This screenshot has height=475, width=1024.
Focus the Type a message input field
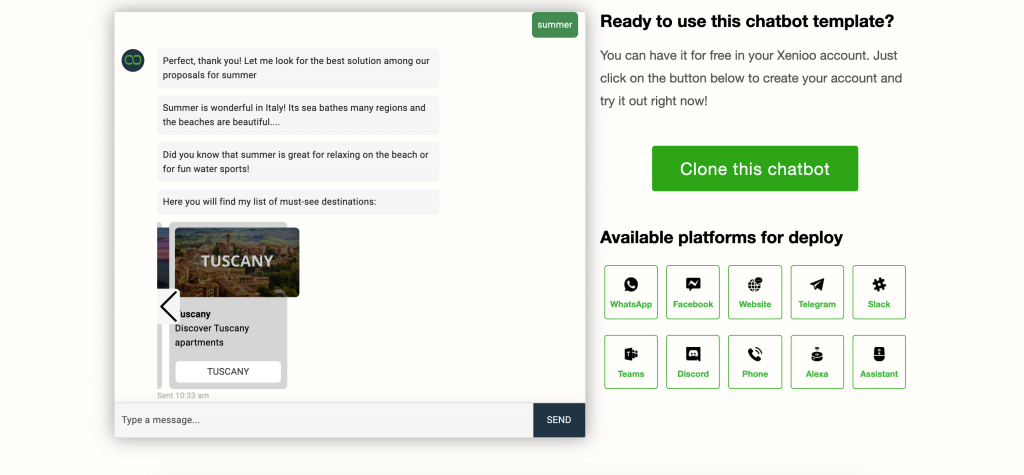tap(323, 420)
